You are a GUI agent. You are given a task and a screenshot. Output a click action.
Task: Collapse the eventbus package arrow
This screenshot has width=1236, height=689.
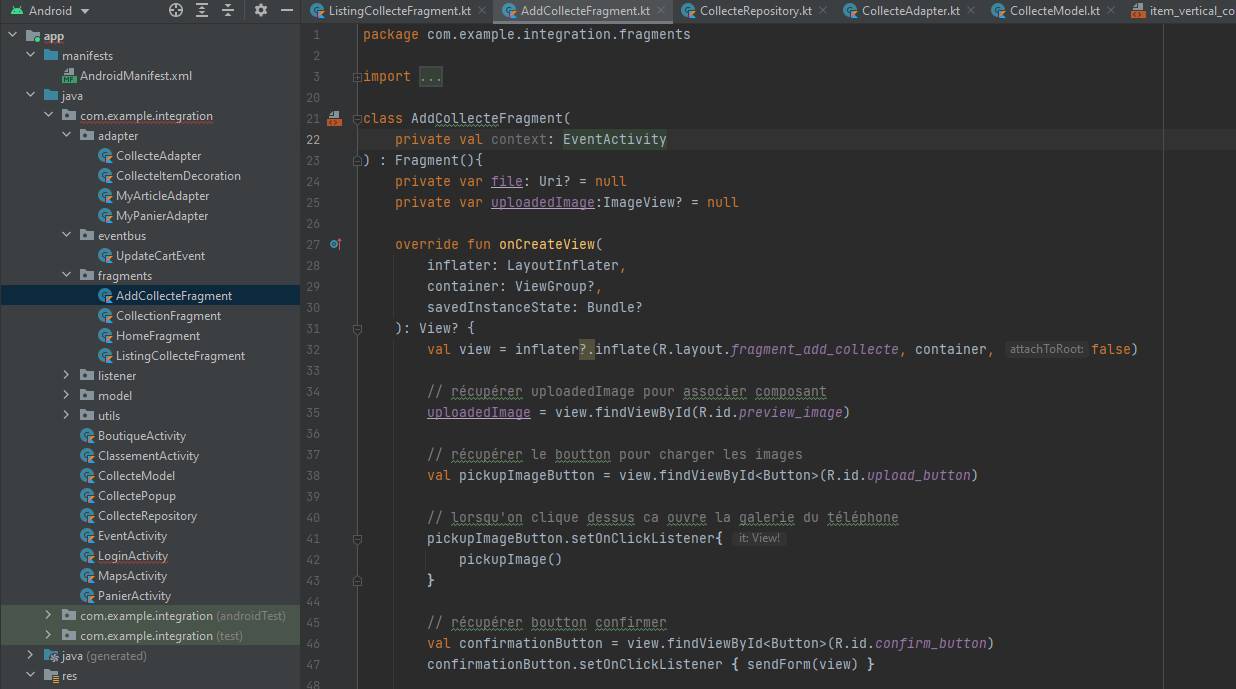[x=66, y=236]
